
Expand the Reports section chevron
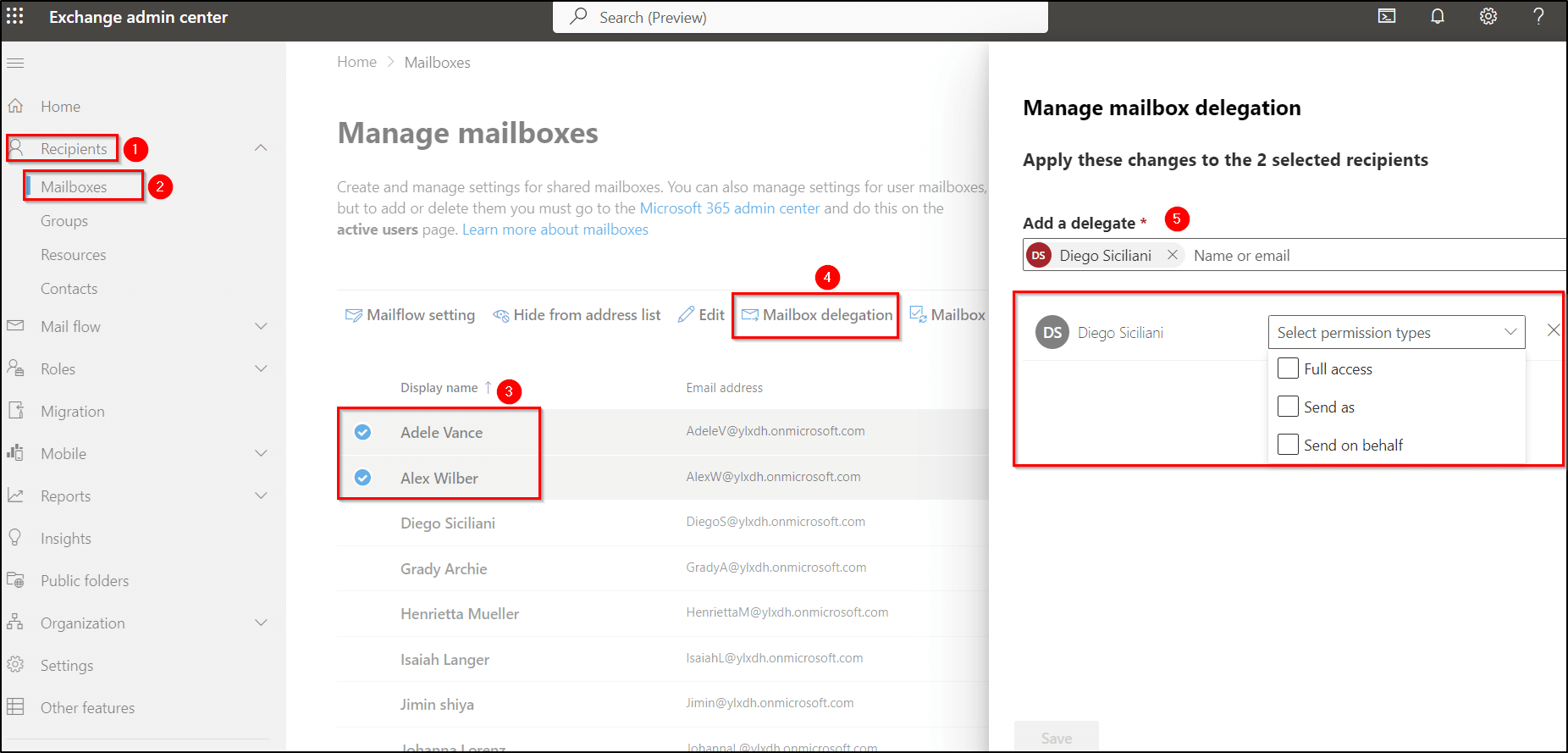point(261,496)
